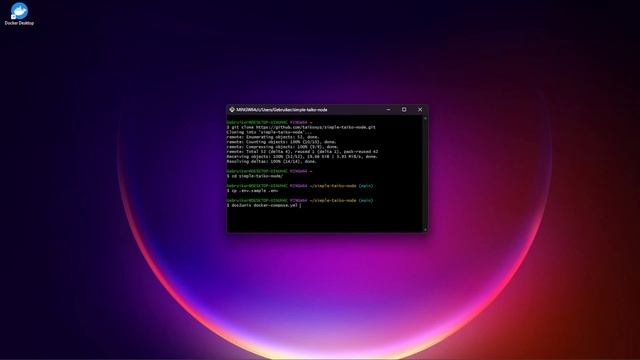This screenshot has height=360, width=640.
Task: Click the 'Resolving deltas: 100%' output line
Action: pos(272,162)
